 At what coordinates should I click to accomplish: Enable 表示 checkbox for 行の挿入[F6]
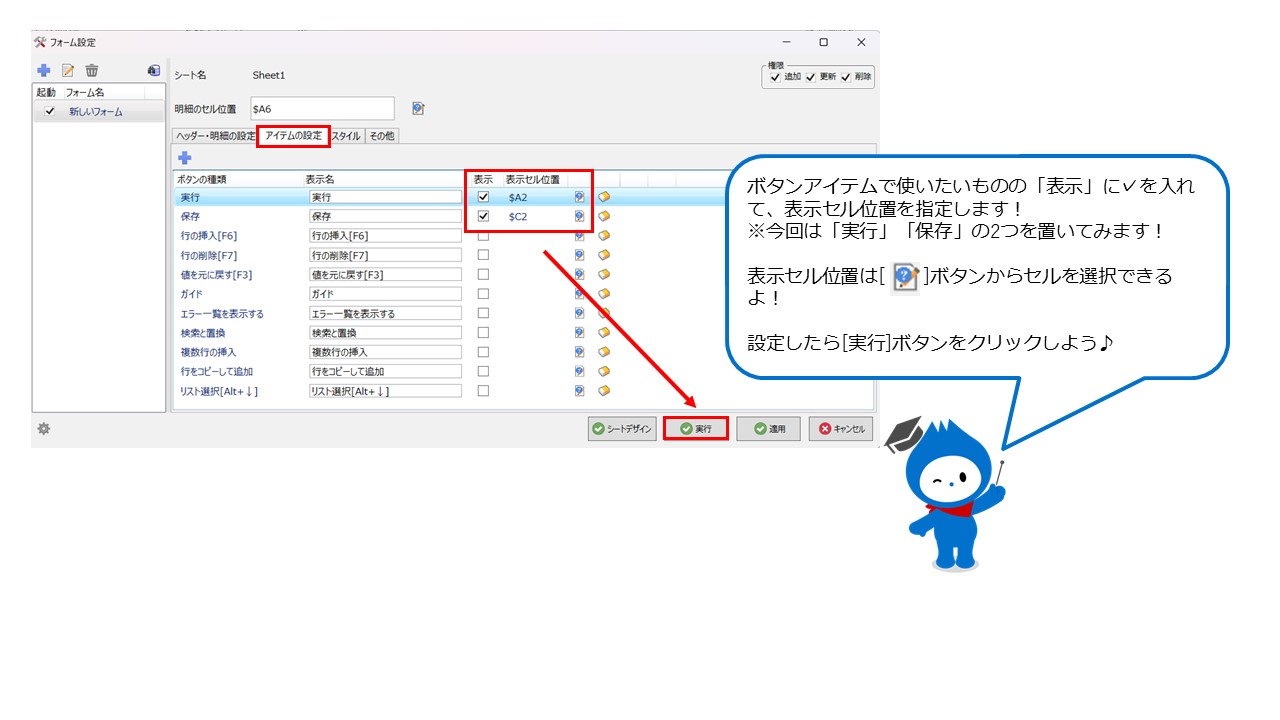coord(484,236)
